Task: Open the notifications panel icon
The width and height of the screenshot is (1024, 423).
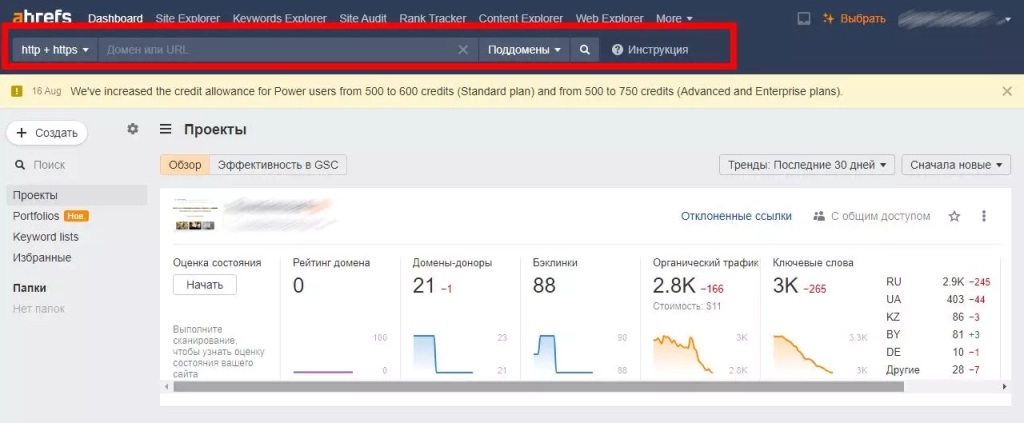Action: point(804,18)
